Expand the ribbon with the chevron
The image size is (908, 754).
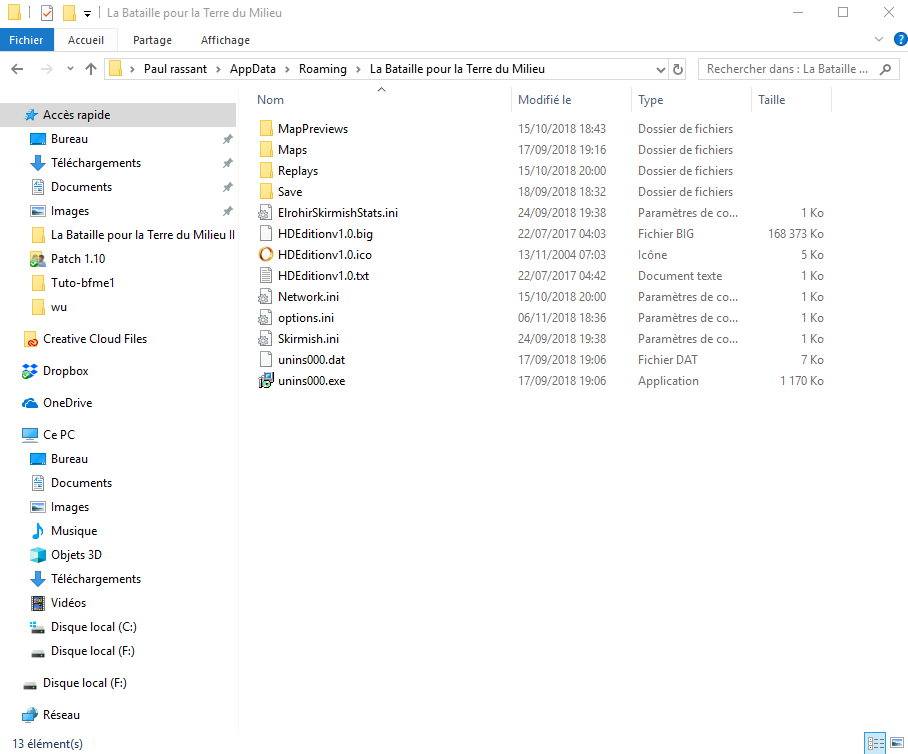[878, 39]
